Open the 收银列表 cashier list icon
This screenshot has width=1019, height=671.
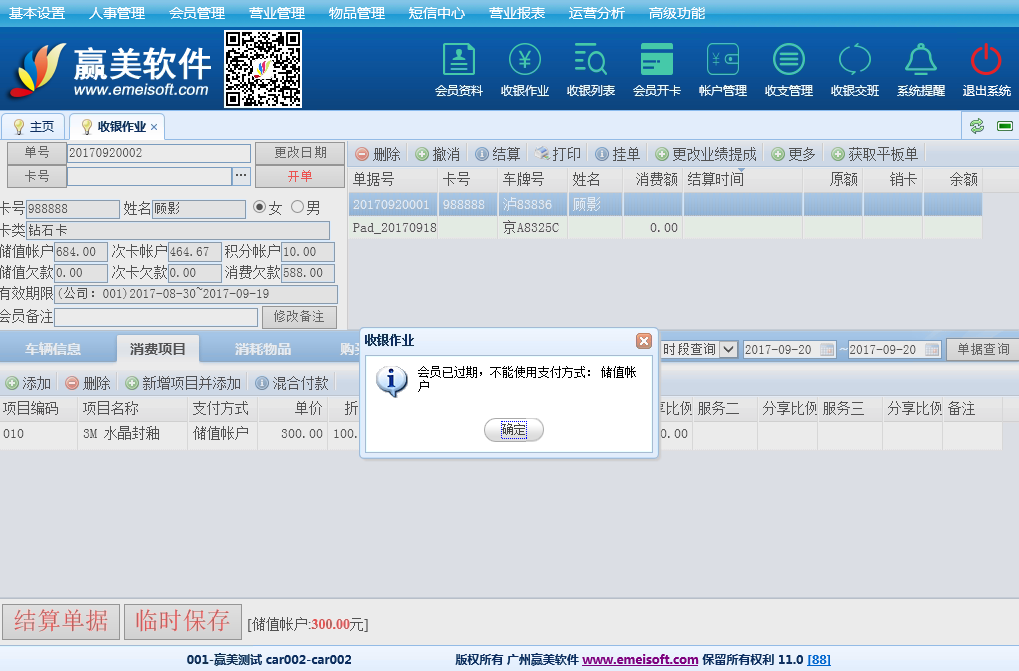(591, 69)
